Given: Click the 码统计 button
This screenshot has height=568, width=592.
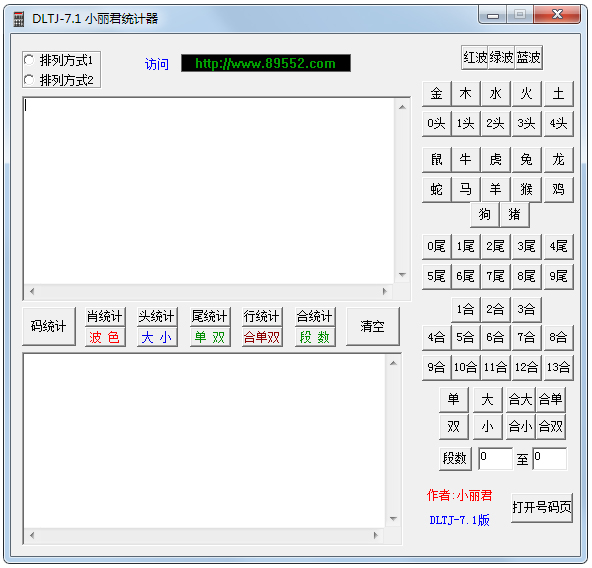Looking at the screenshot, I should click(x=49, y=326).
